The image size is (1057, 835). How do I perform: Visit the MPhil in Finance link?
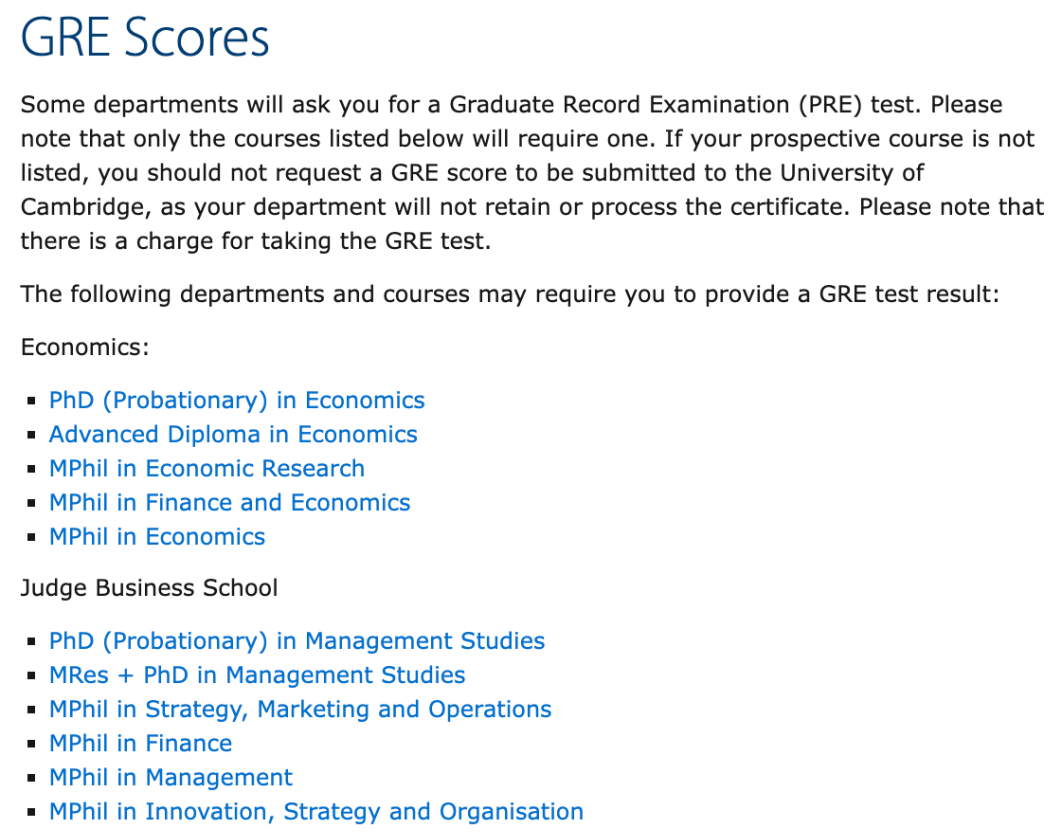[x=140, y=743]
